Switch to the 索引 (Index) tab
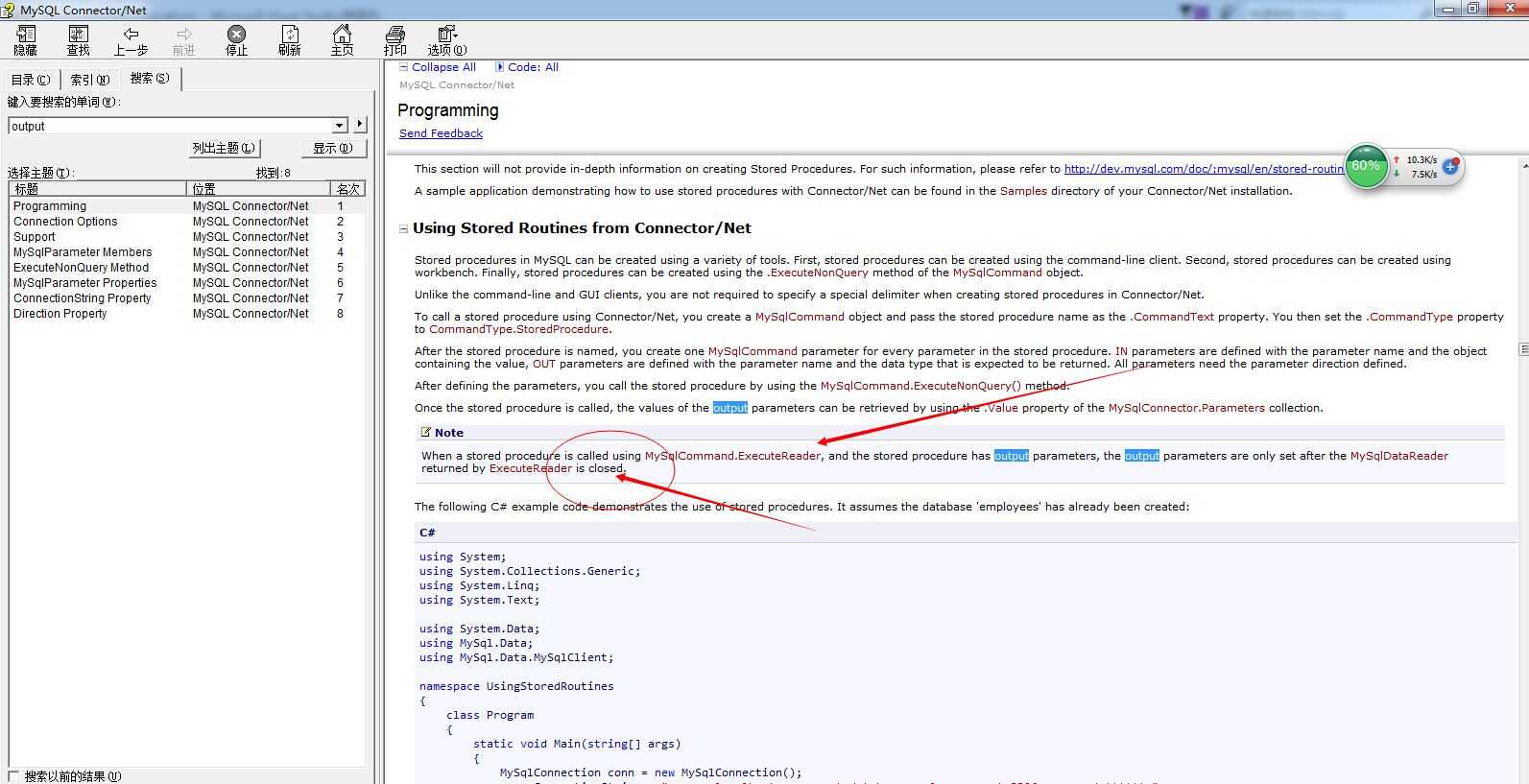The image size is (1529, 784). click(90, 80)
